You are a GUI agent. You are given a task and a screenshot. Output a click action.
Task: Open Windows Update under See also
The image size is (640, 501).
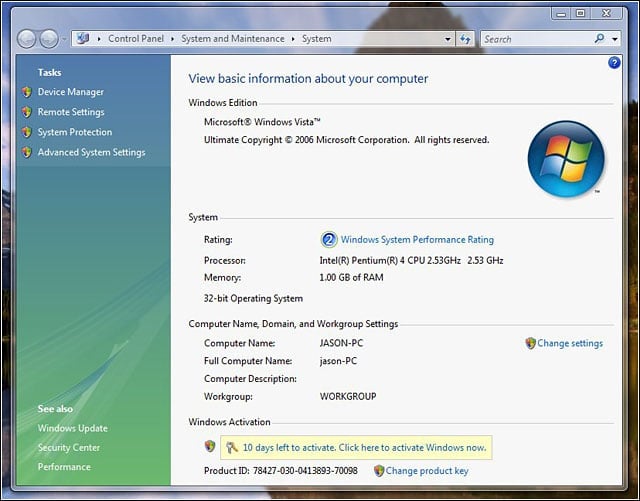pos(73,428)
